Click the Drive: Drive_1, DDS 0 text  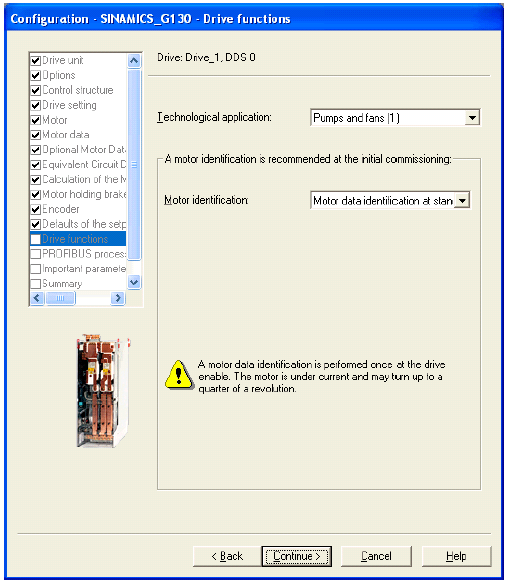pyautogui.click(x=206, y=57)
